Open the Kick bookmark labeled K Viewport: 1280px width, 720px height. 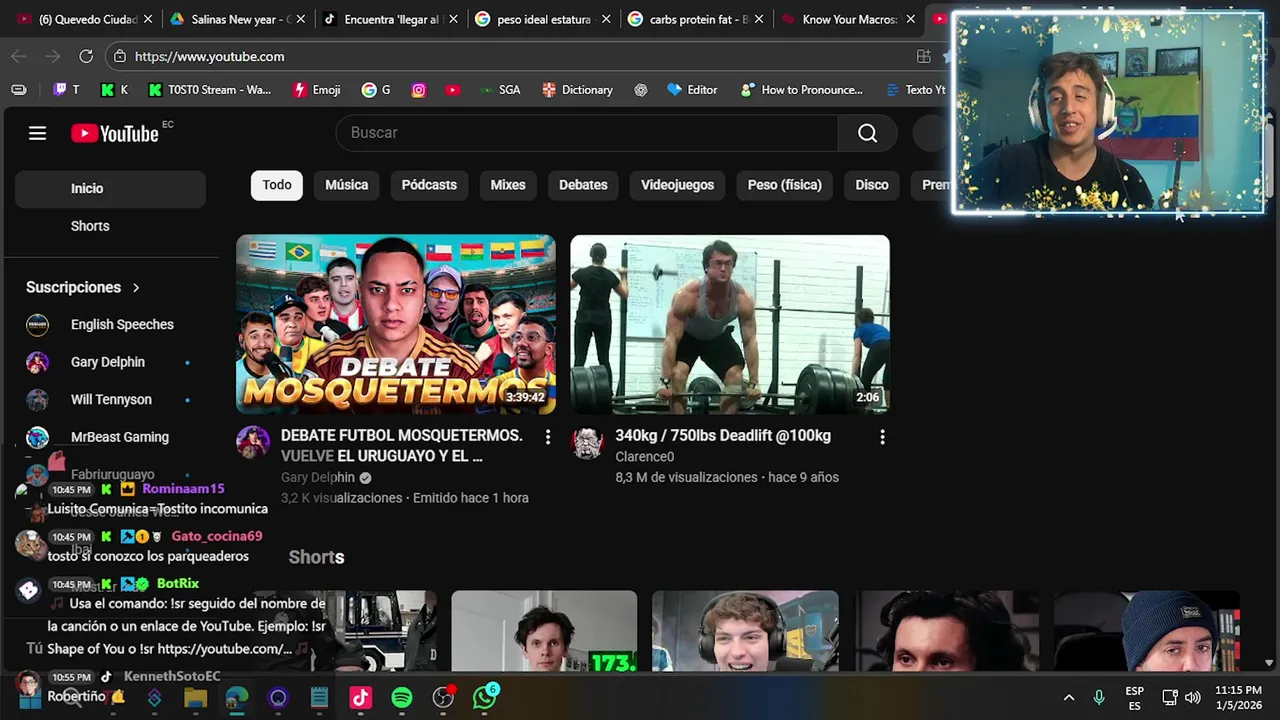[114, 89]
